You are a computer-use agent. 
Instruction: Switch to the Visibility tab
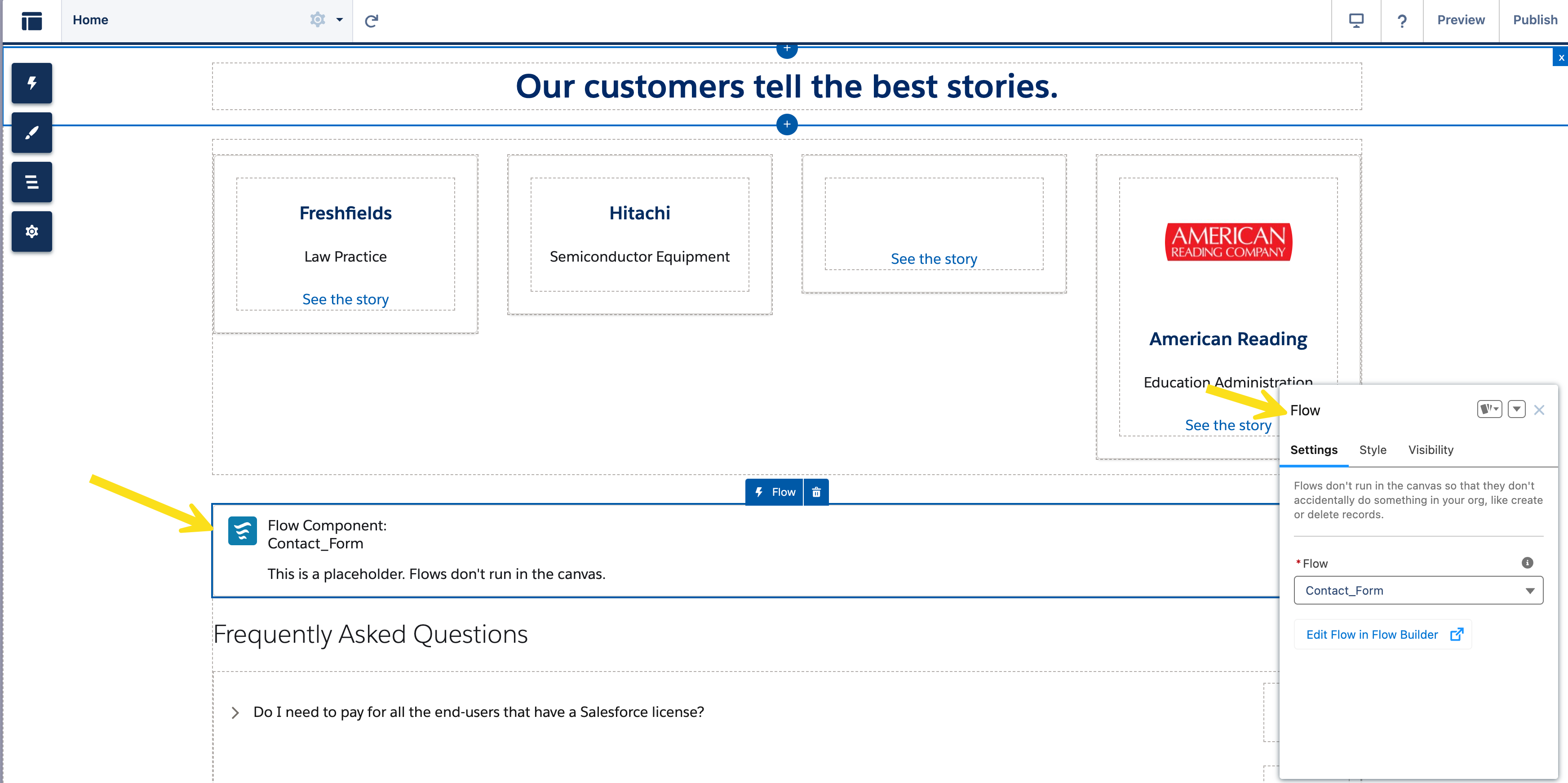[1431, 450]
